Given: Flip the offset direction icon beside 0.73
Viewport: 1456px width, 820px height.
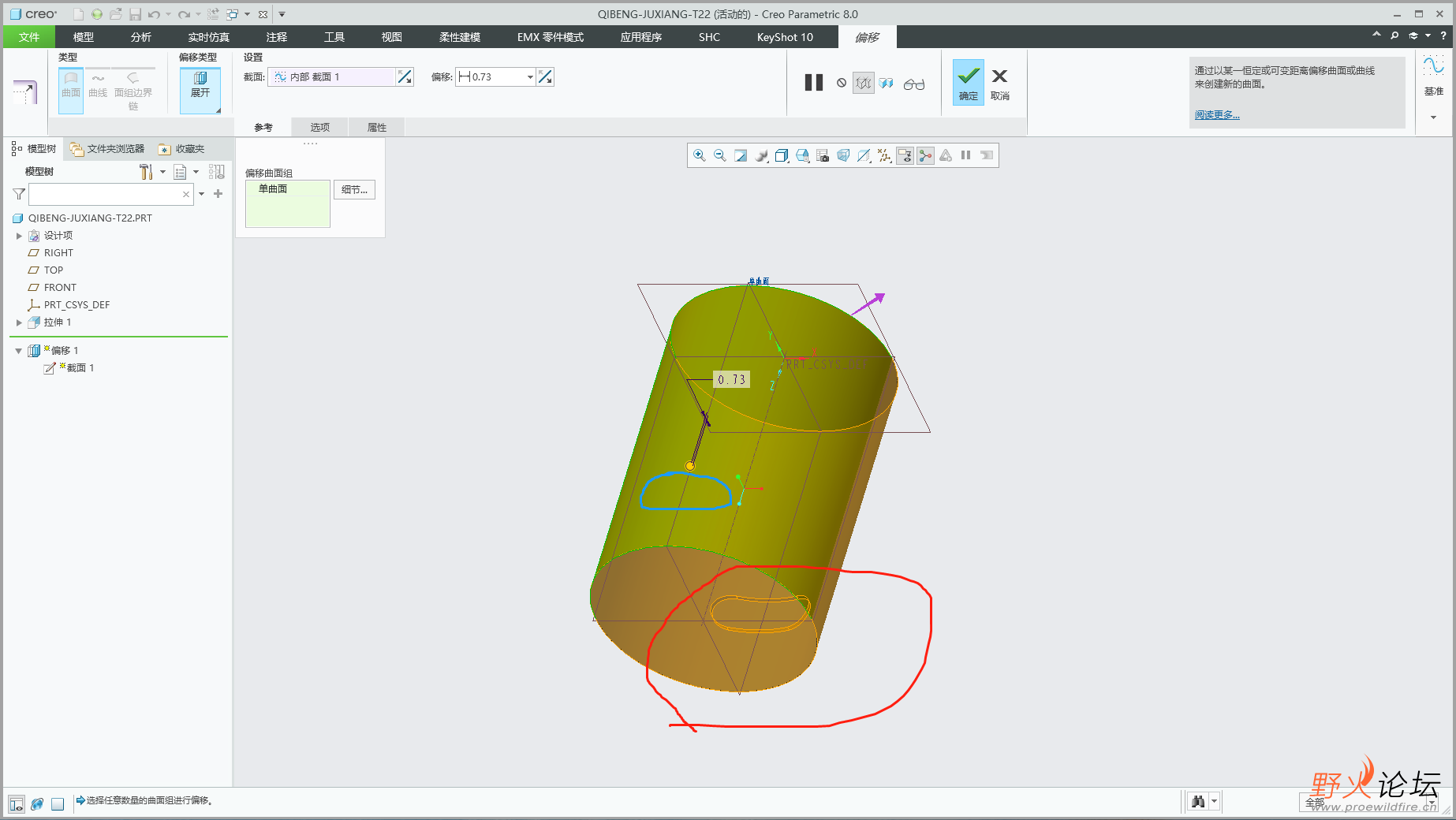Looking at the screenshot, I should coord(545,76).
